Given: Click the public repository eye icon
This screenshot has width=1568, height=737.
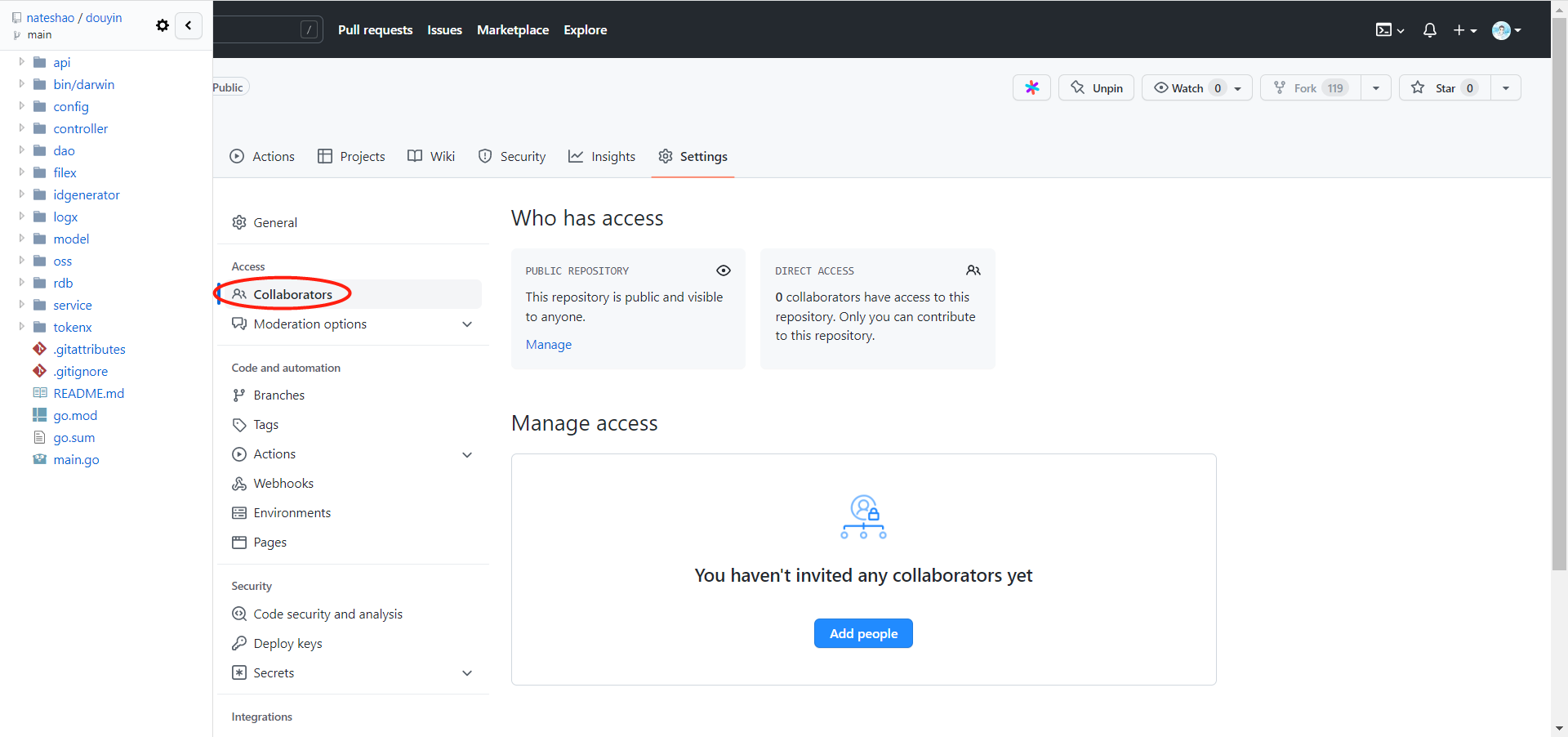Looking at the screenshot, I should pyautogui.click(x=723, y=270).
